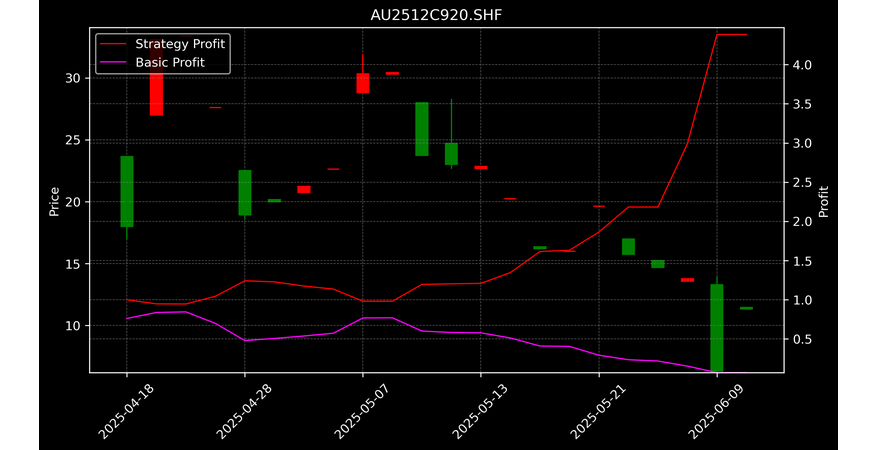Select the Basic Profit legend label
Image resolution: width=878 pixels, height=450 pixels.
(x=170, y=62)
